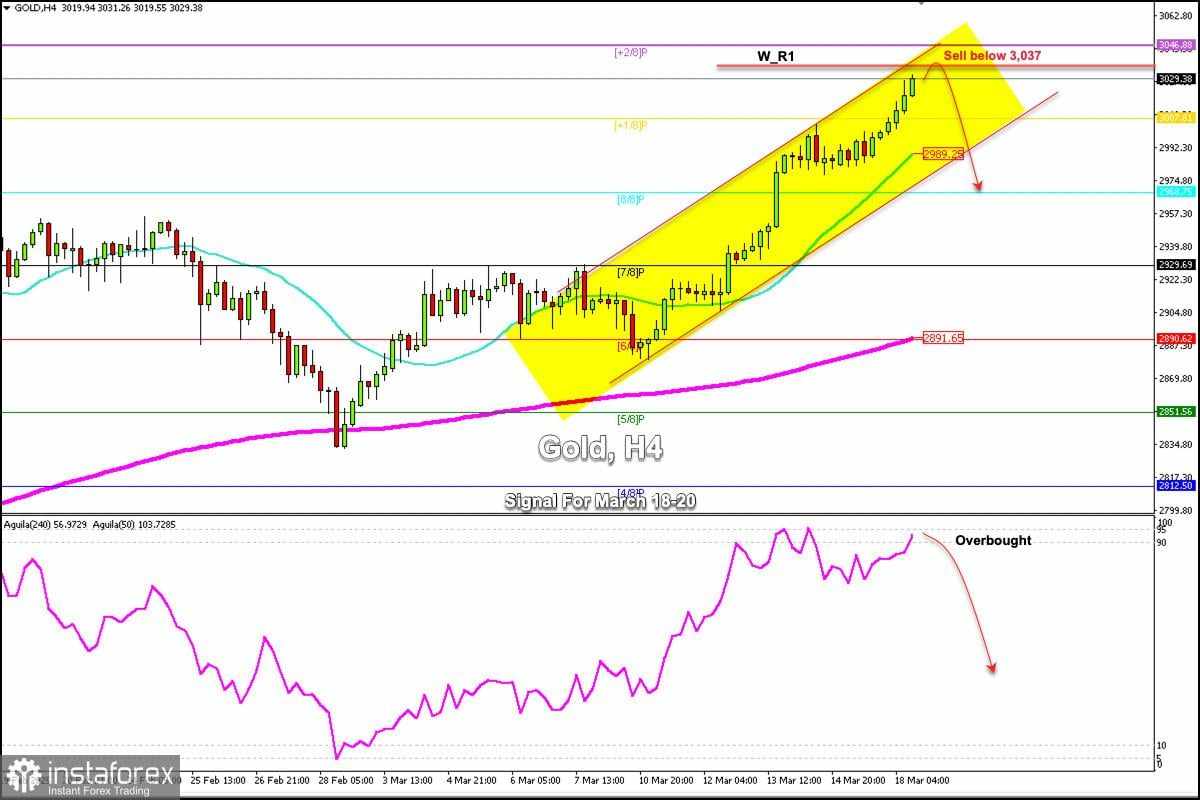Click the 6 Mar 05:00 time label
The height and width of the screenshot is (800, 1200).
[x=535, y=779]
